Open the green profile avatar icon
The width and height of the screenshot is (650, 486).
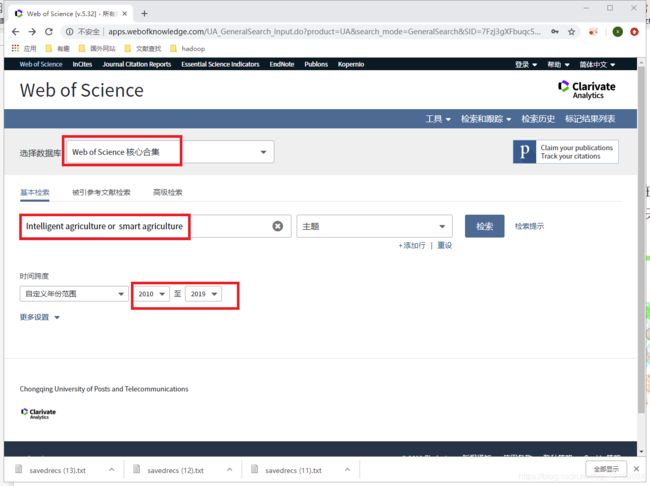pos(618,32)
